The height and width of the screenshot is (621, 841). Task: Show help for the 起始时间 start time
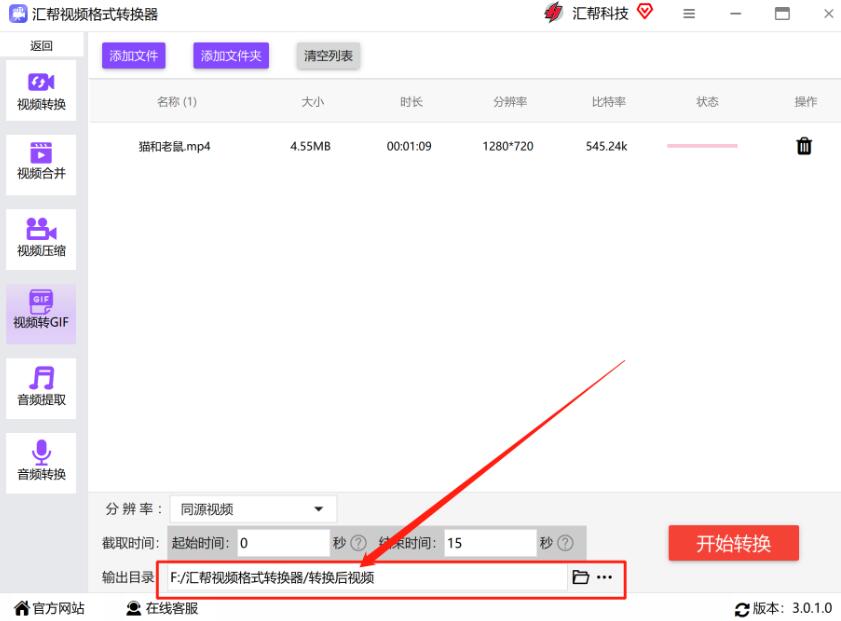click(x=358, y=543)
